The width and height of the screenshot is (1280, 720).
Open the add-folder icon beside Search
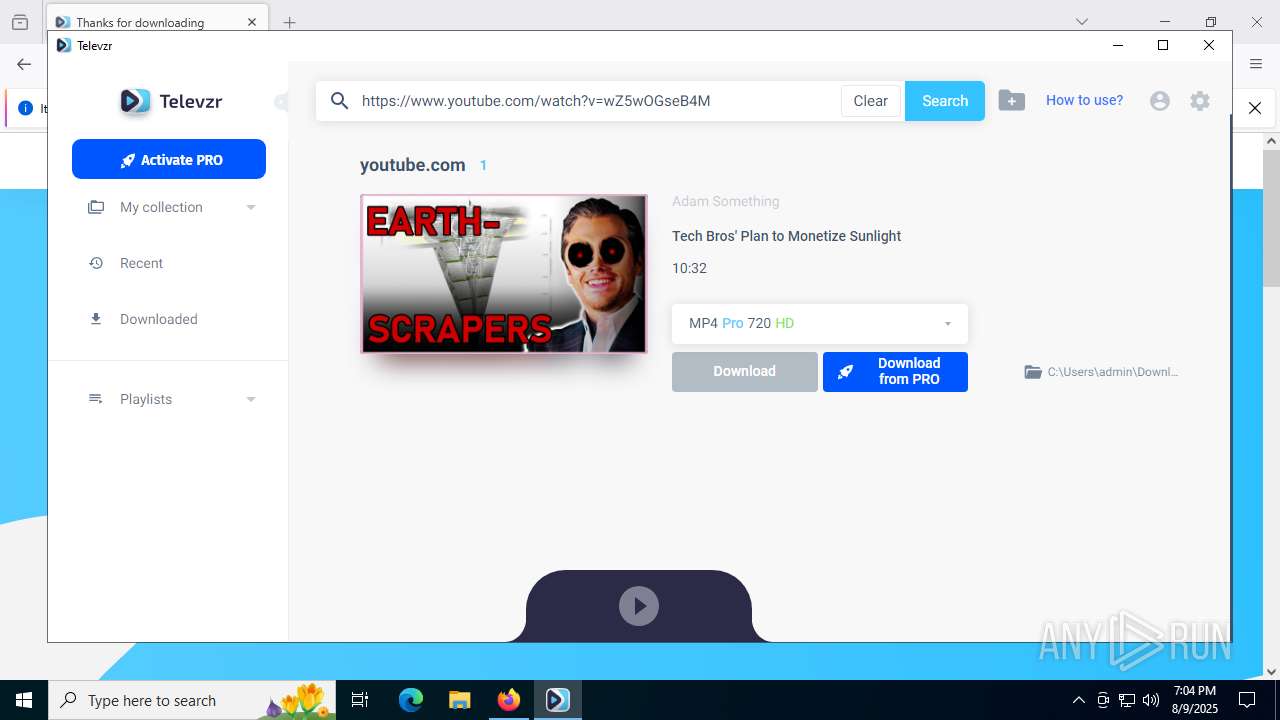[x=1011, y=101]
